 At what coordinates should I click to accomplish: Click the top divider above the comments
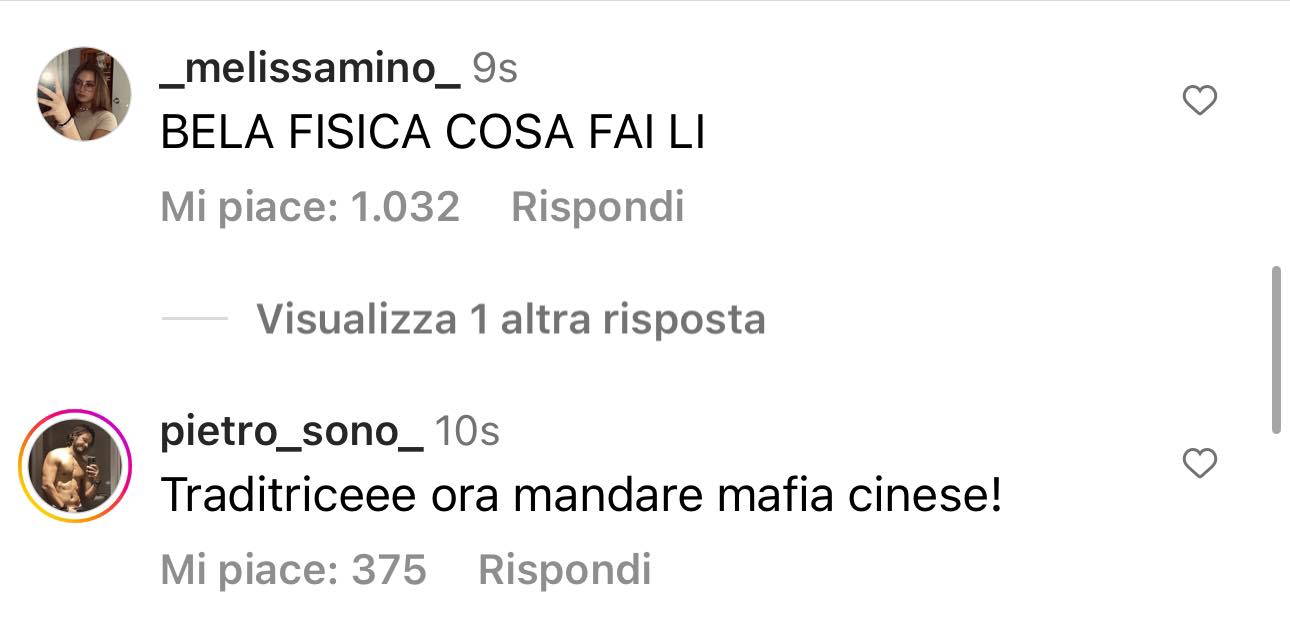click(645, 2)
